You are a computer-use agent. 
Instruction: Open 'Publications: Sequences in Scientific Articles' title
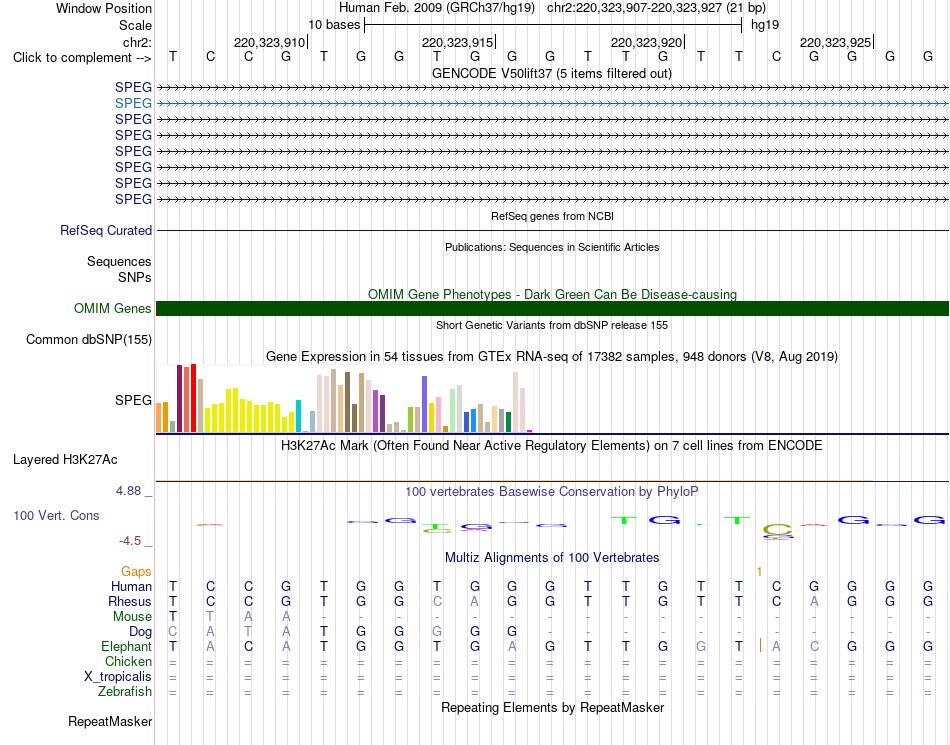point(552,247)
